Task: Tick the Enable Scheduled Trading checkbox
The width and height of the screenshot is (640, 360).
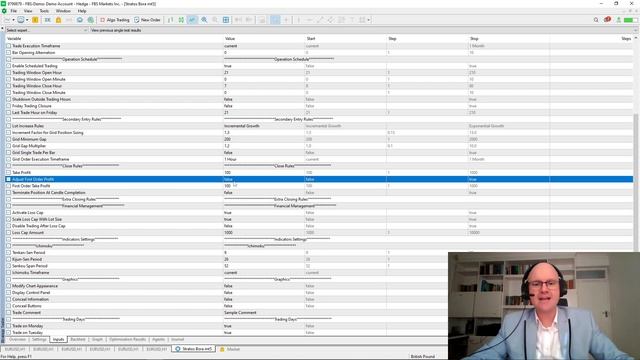Action: click(x=9, y=66)
